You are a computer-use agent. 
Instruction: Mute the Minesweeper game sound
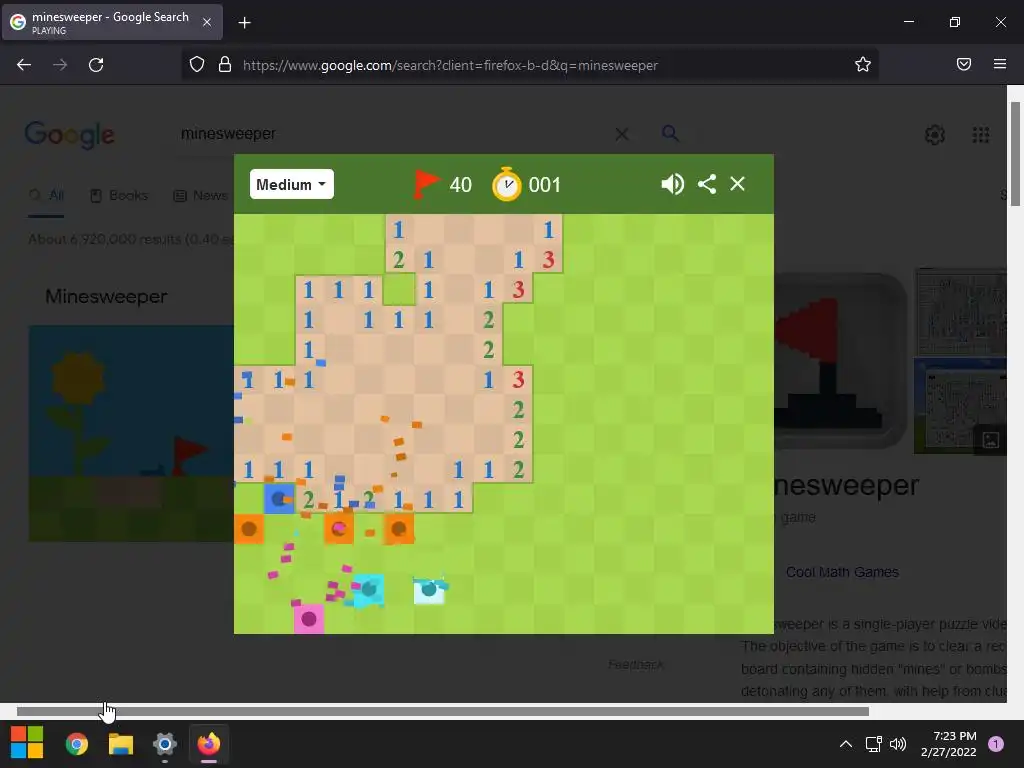(x=672, y=184)
